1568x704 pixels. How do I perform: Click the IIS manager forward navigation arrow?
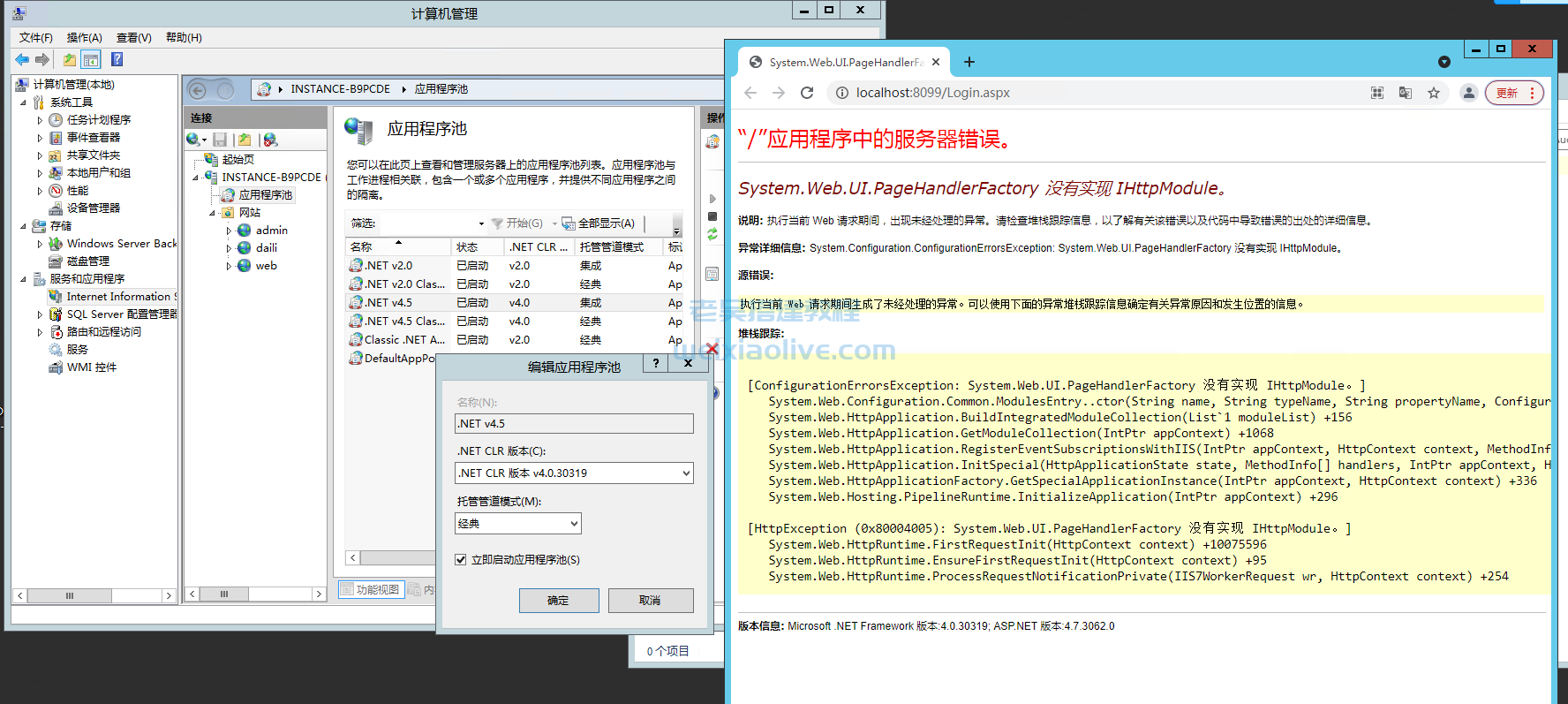(x=225, y=89)
